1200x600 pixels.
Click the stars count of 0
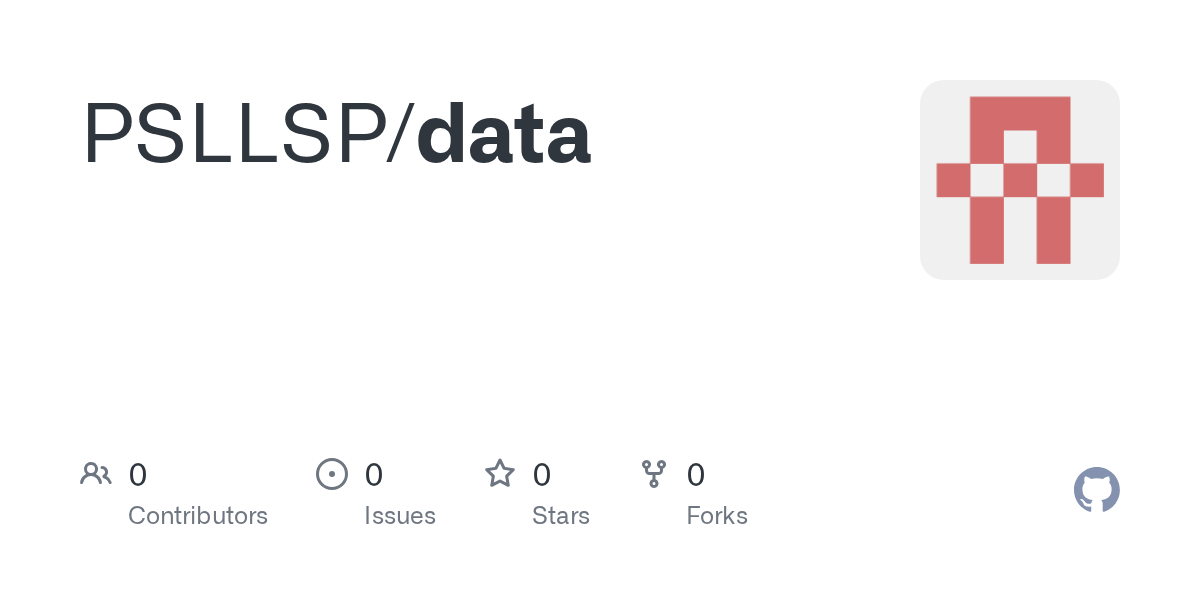click(542, 475)
